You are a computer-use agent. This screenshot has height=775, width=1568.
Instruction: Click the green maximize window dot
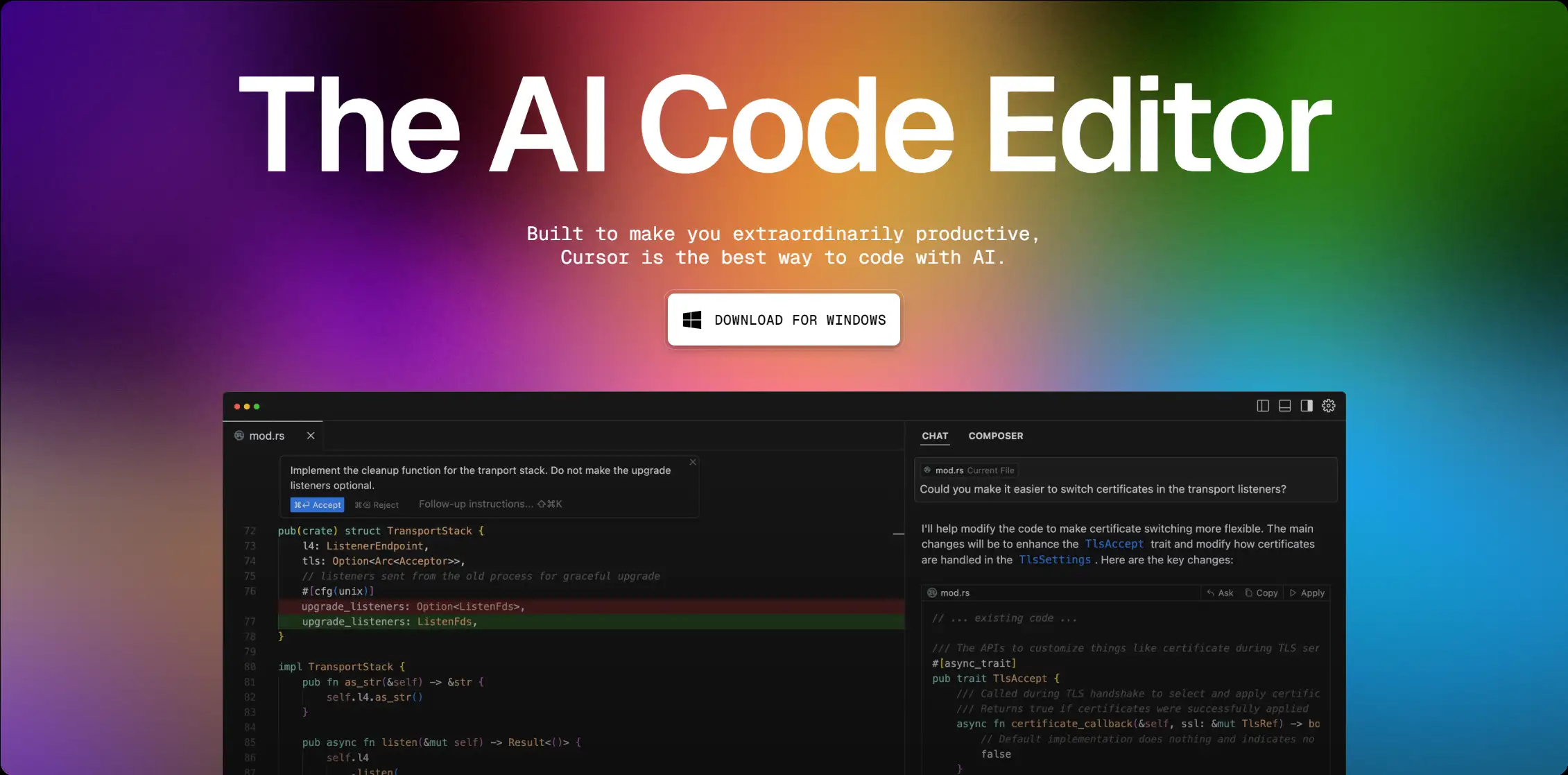click(x=257, y=407)
